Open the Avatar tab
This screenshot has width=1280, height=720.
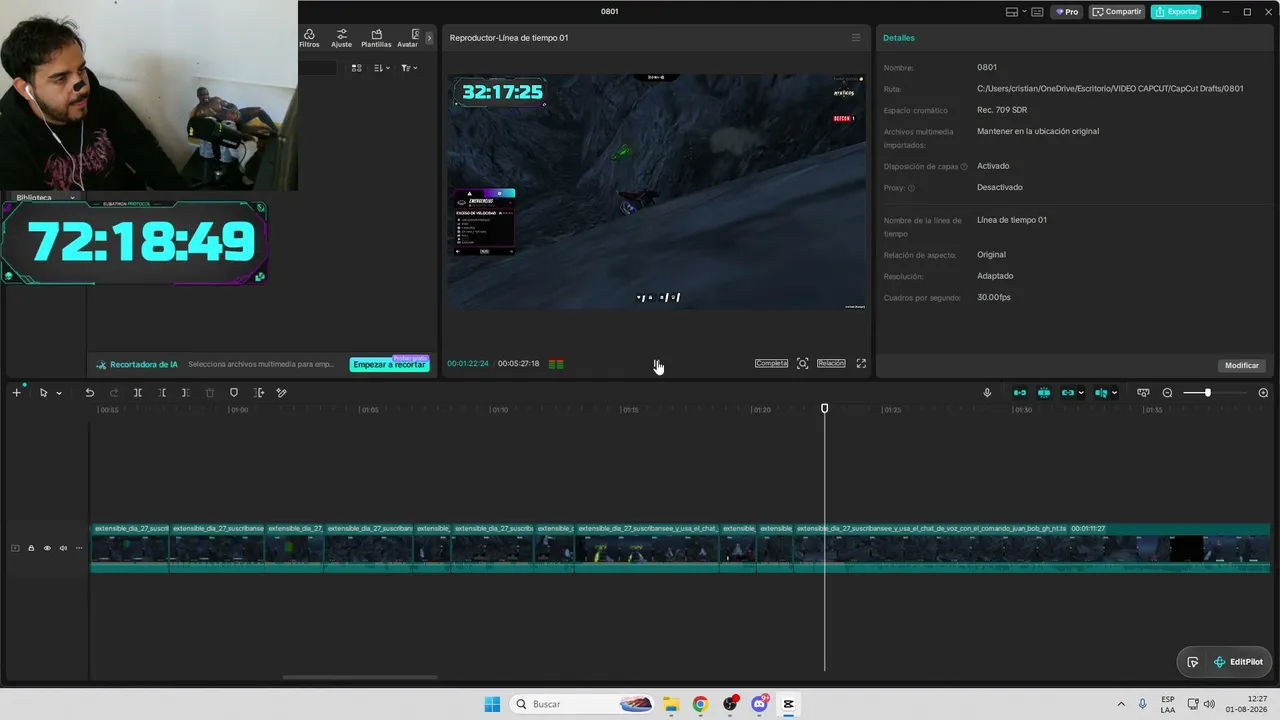tap(408, 38)
